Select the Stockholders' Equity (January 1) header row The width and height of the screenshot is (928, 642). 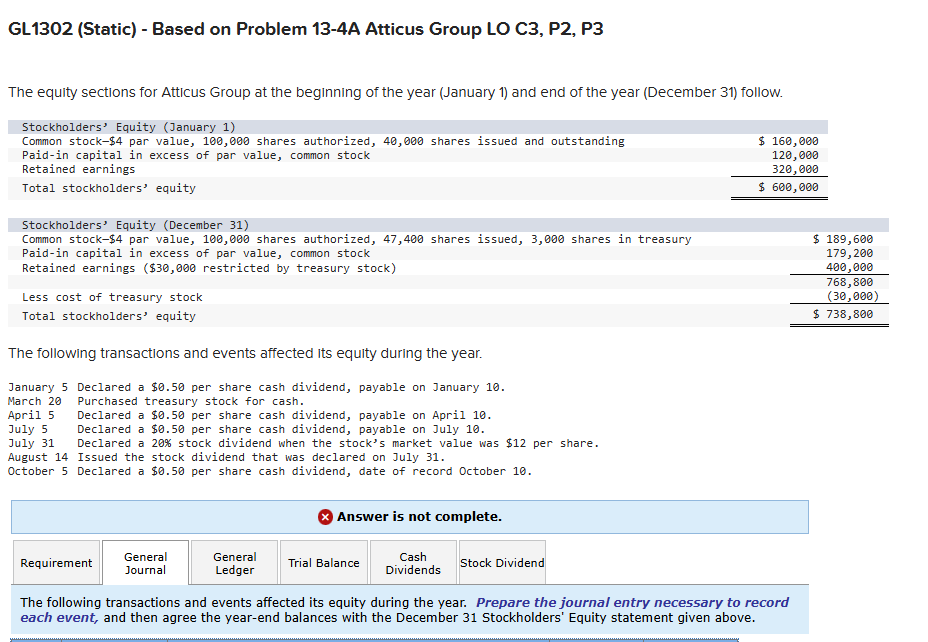coord(130,126)
